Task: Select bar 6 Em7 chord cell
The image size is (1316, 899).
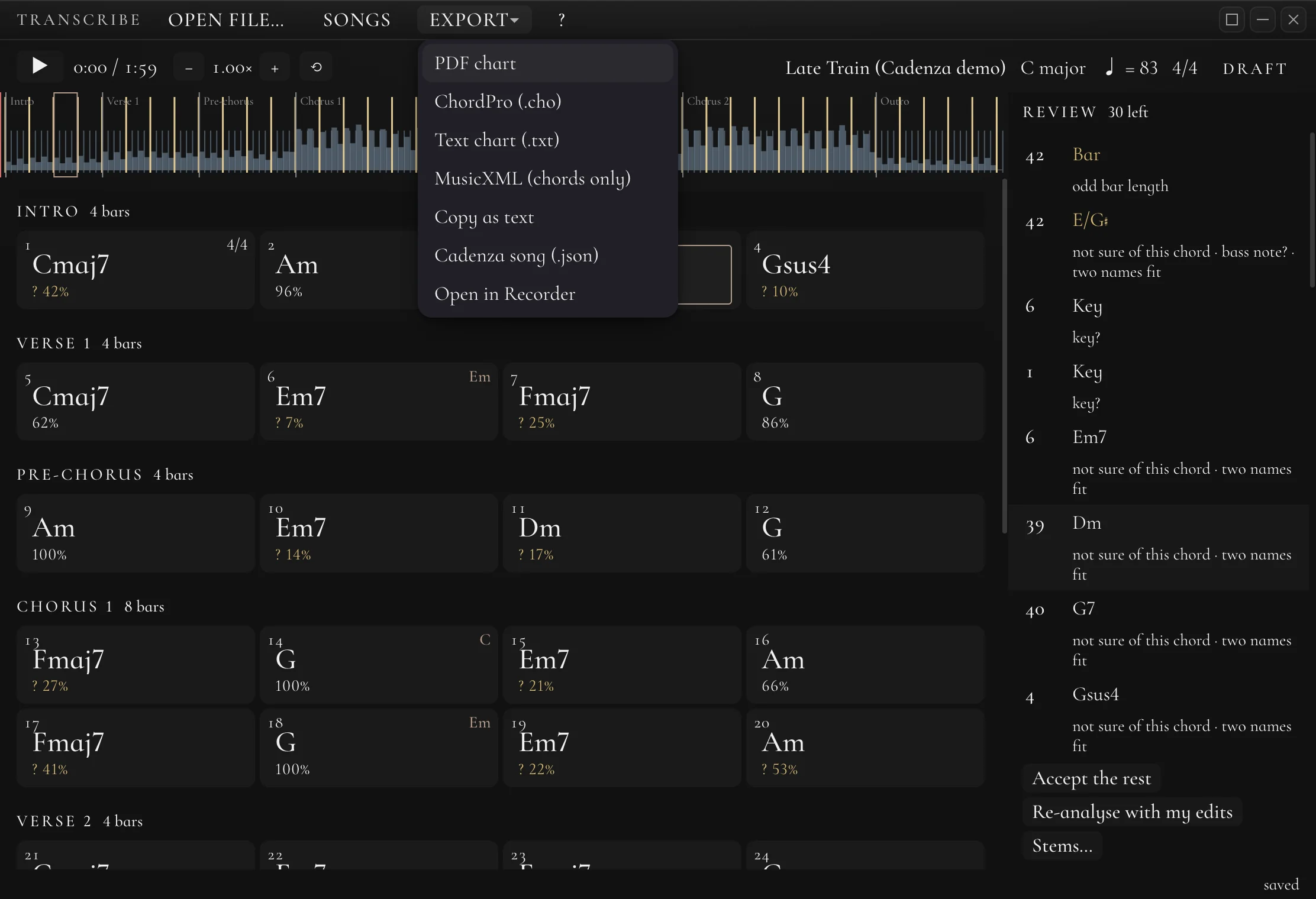Action: pyautogui.click(x=379, y=402)
